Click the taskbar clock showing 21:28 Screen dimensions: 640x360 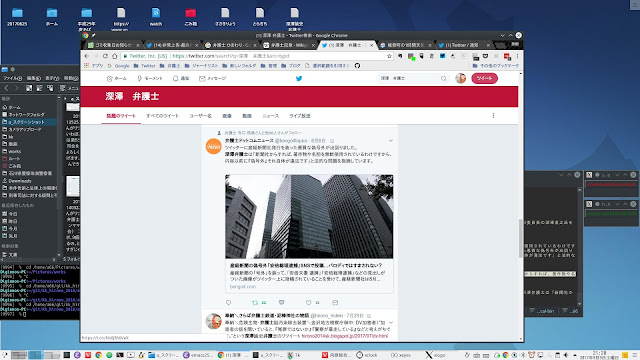(599, 355)
